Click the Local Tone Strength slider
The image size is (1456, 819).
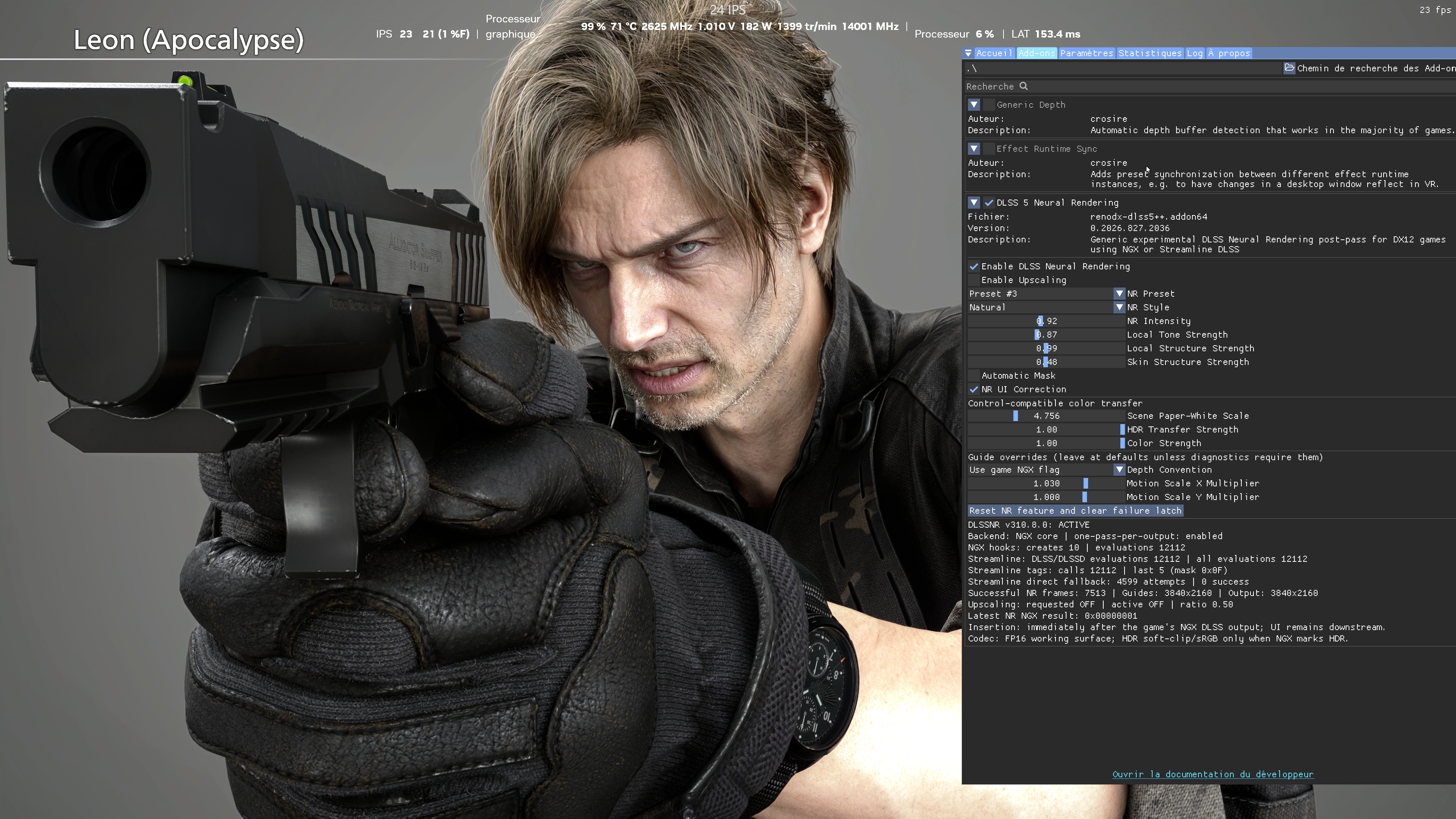(x=1046, y=335)
